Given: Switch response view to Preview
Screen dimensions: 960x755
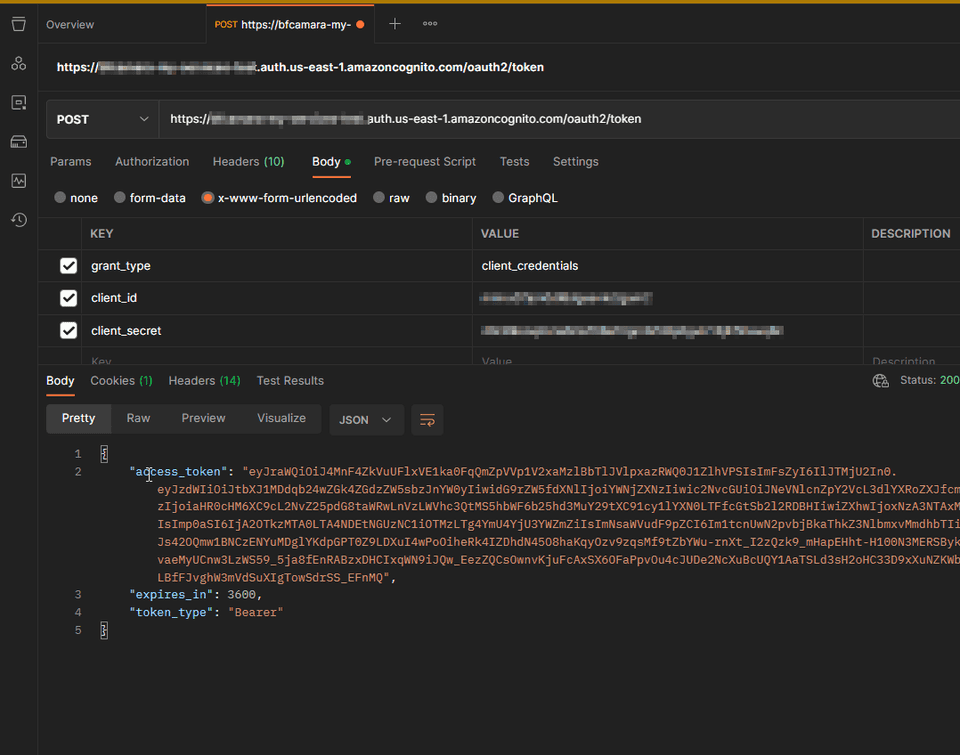Looking at the screenshot, I should click(203, 418).
